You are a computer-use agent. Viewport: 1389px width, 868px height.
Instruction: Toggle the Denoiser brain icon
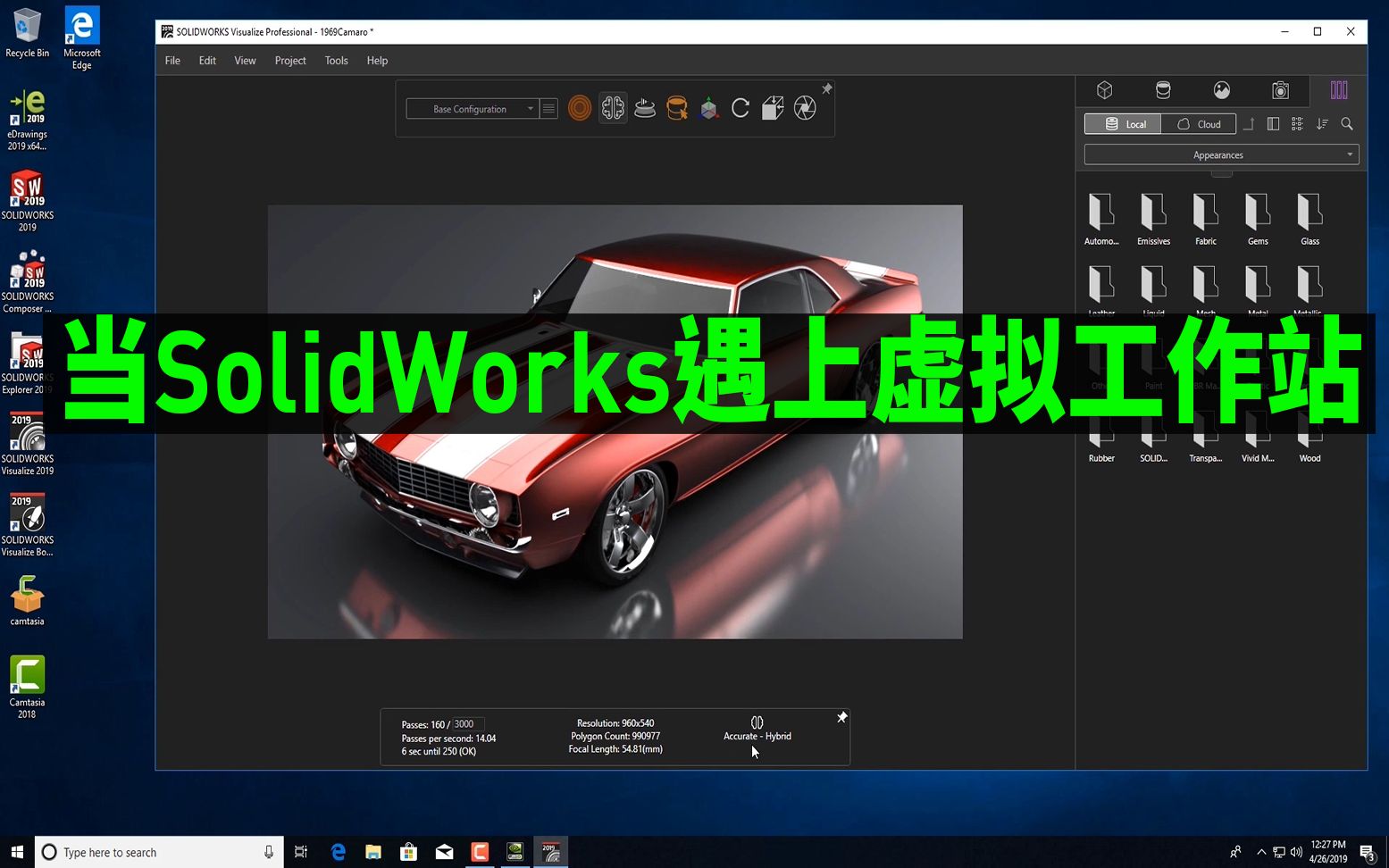coord(613,109)
